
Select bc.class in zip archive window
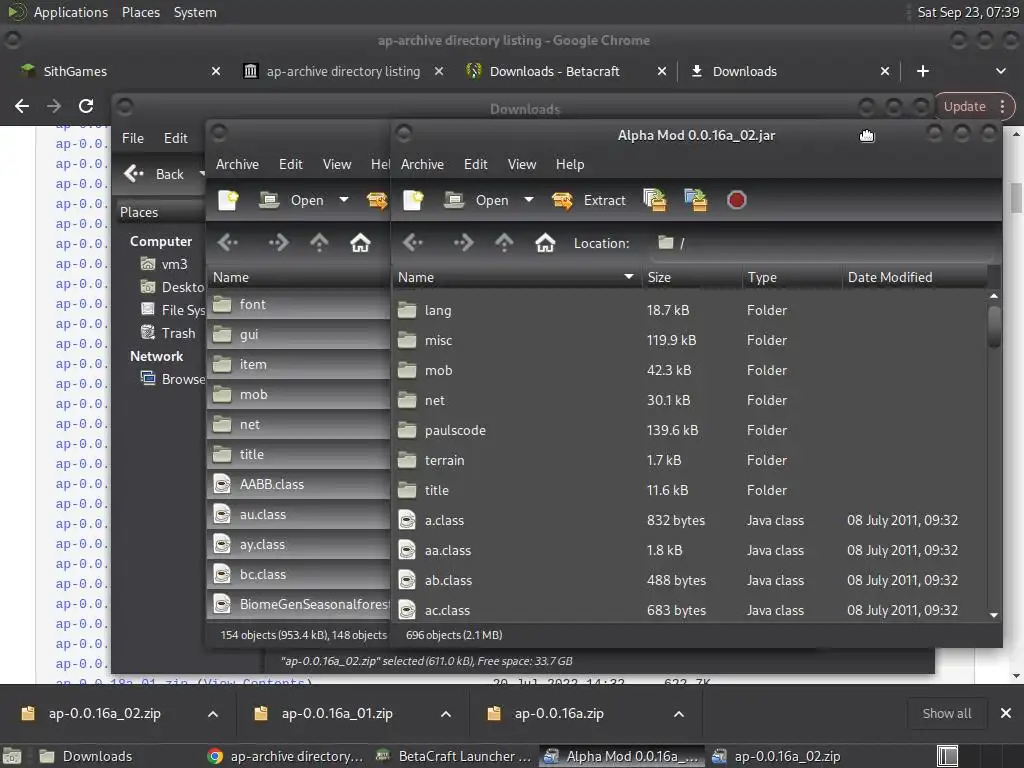click(299, 575)
